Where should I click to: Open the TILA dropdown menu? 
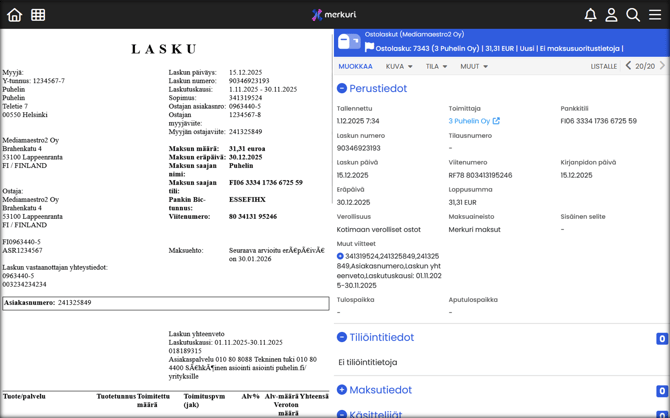tap(436, 67)
